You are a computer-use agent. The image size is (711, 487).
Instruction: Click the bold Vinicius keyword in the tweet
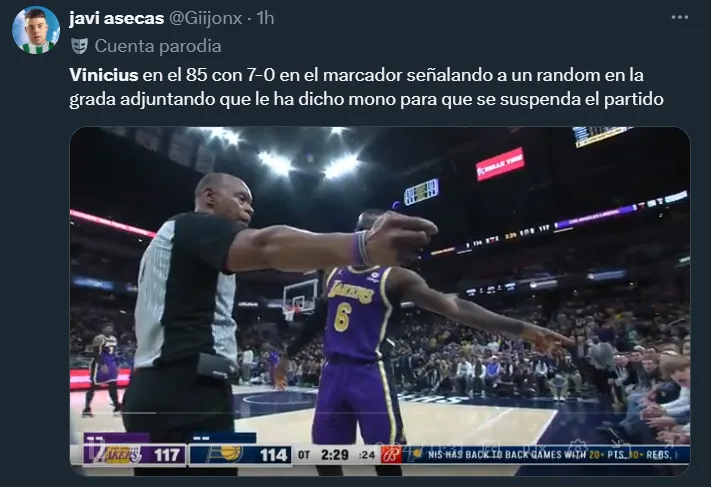pos(104,75)
